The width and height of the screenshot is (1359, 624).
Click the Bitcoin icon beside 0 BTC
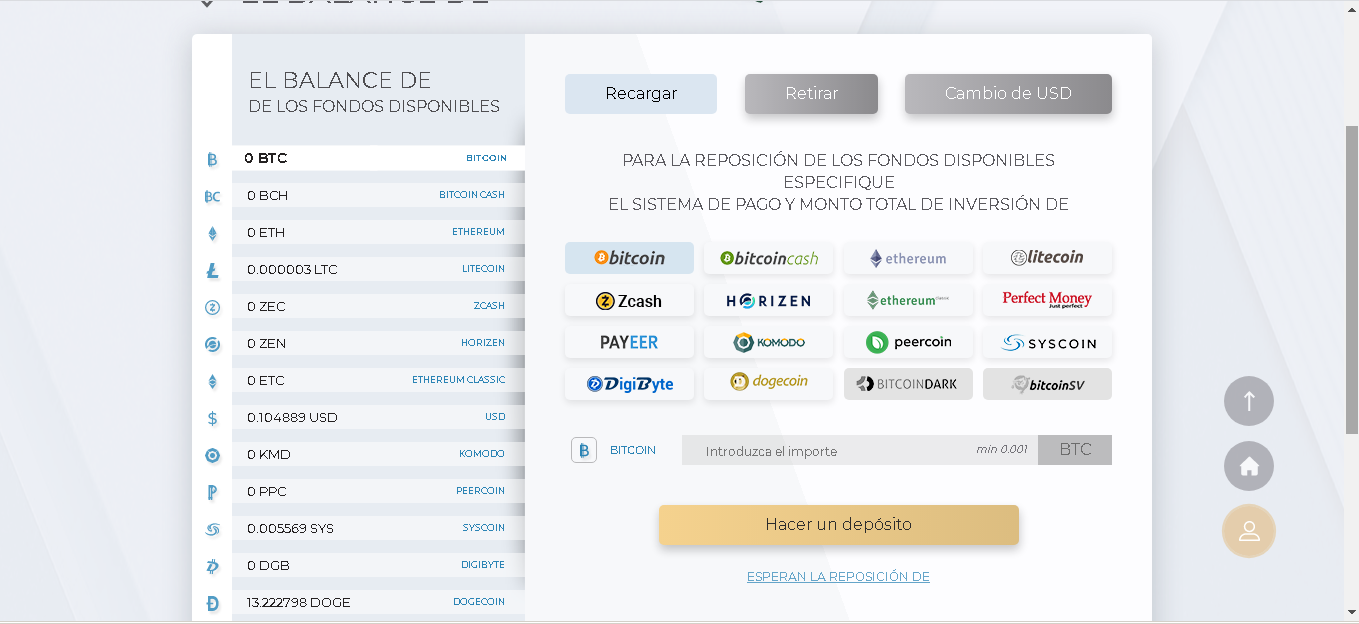click(212, 159)
